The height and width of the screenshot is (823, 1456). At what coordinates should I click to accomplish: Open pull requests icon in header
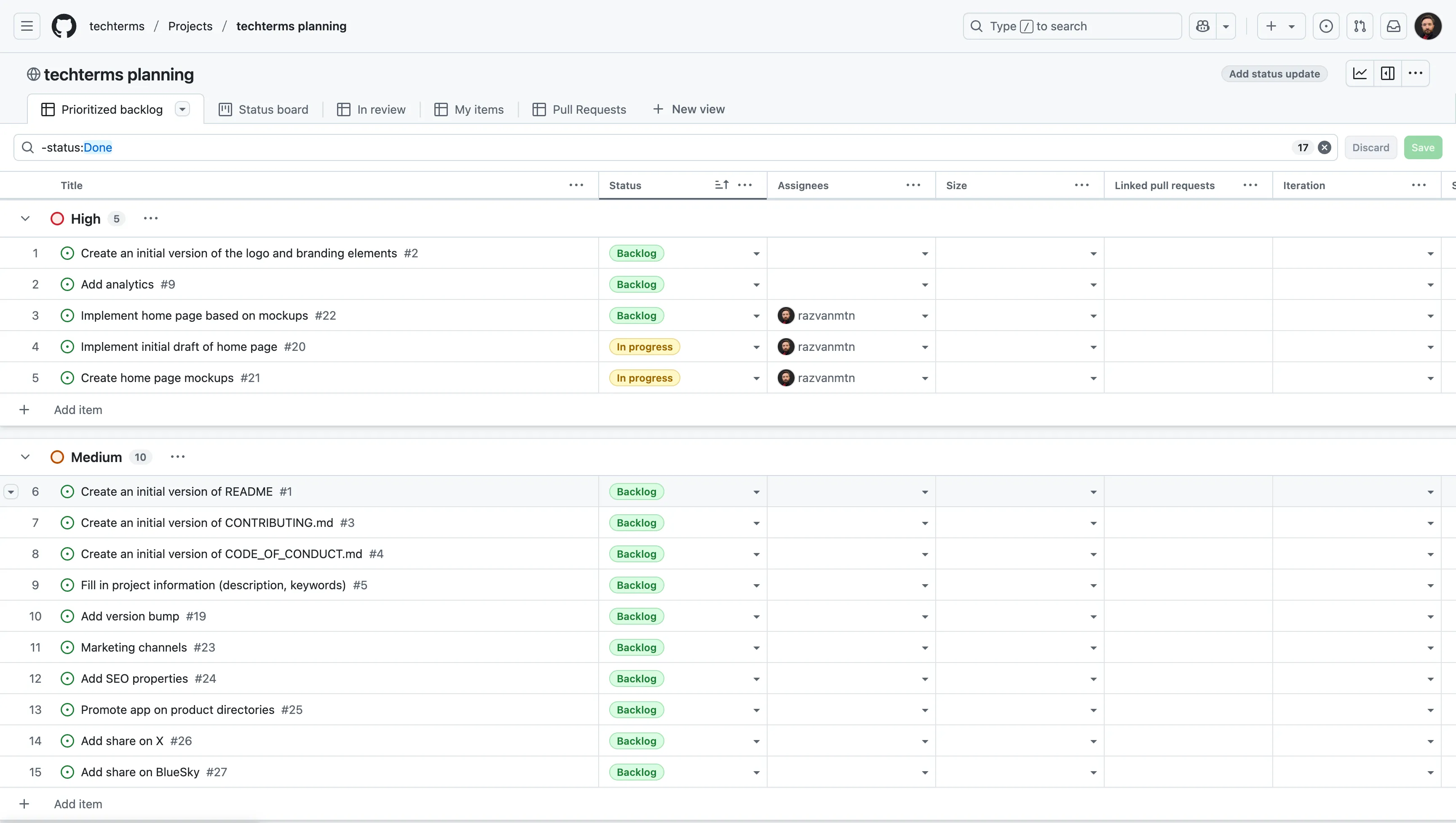[1360, 26]
